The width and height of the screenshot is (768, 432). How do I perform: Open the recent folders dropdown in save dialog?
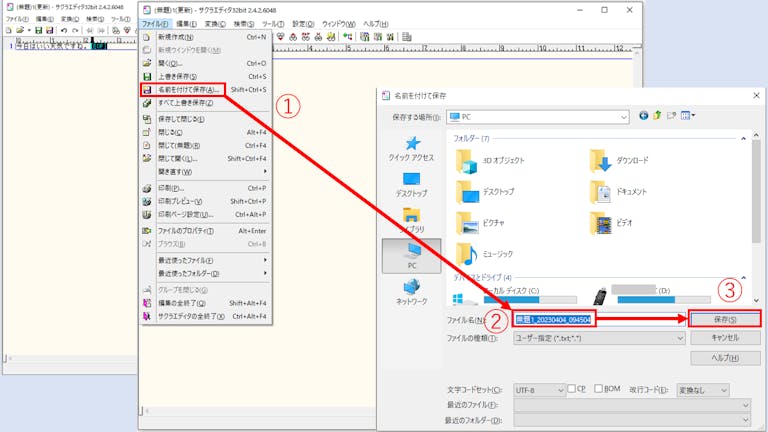pos(632,420)
